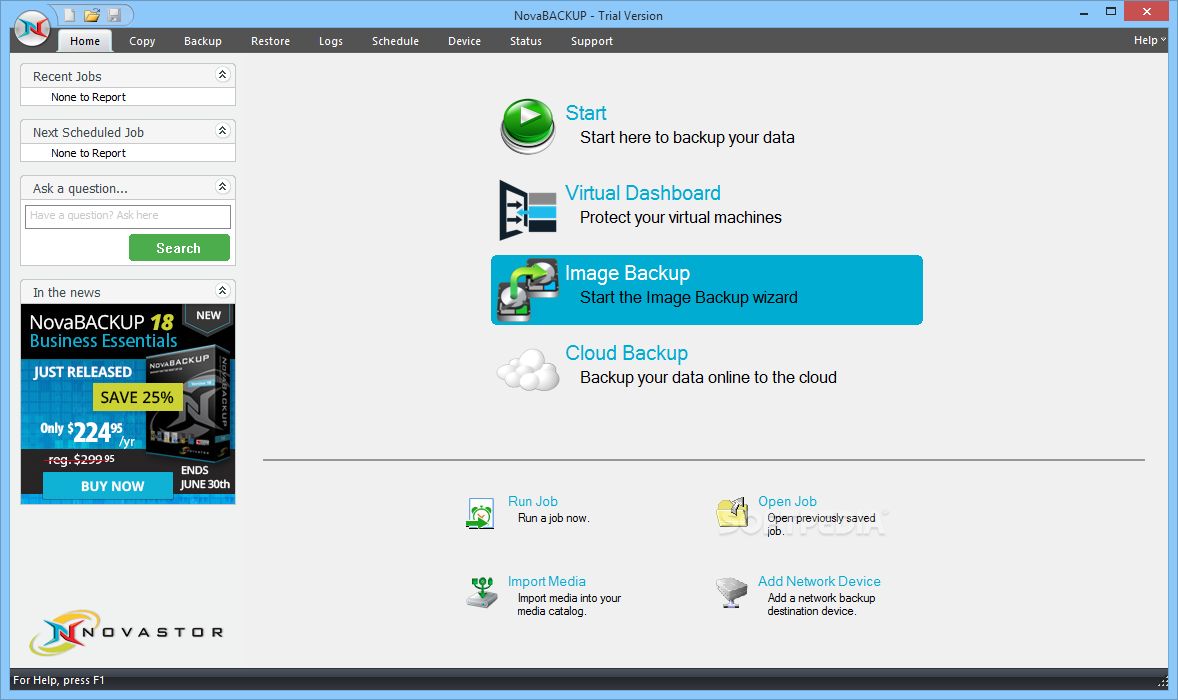The image size is (1178, 700).
Task: Open the Logs tab
Action: pos(331,41)
